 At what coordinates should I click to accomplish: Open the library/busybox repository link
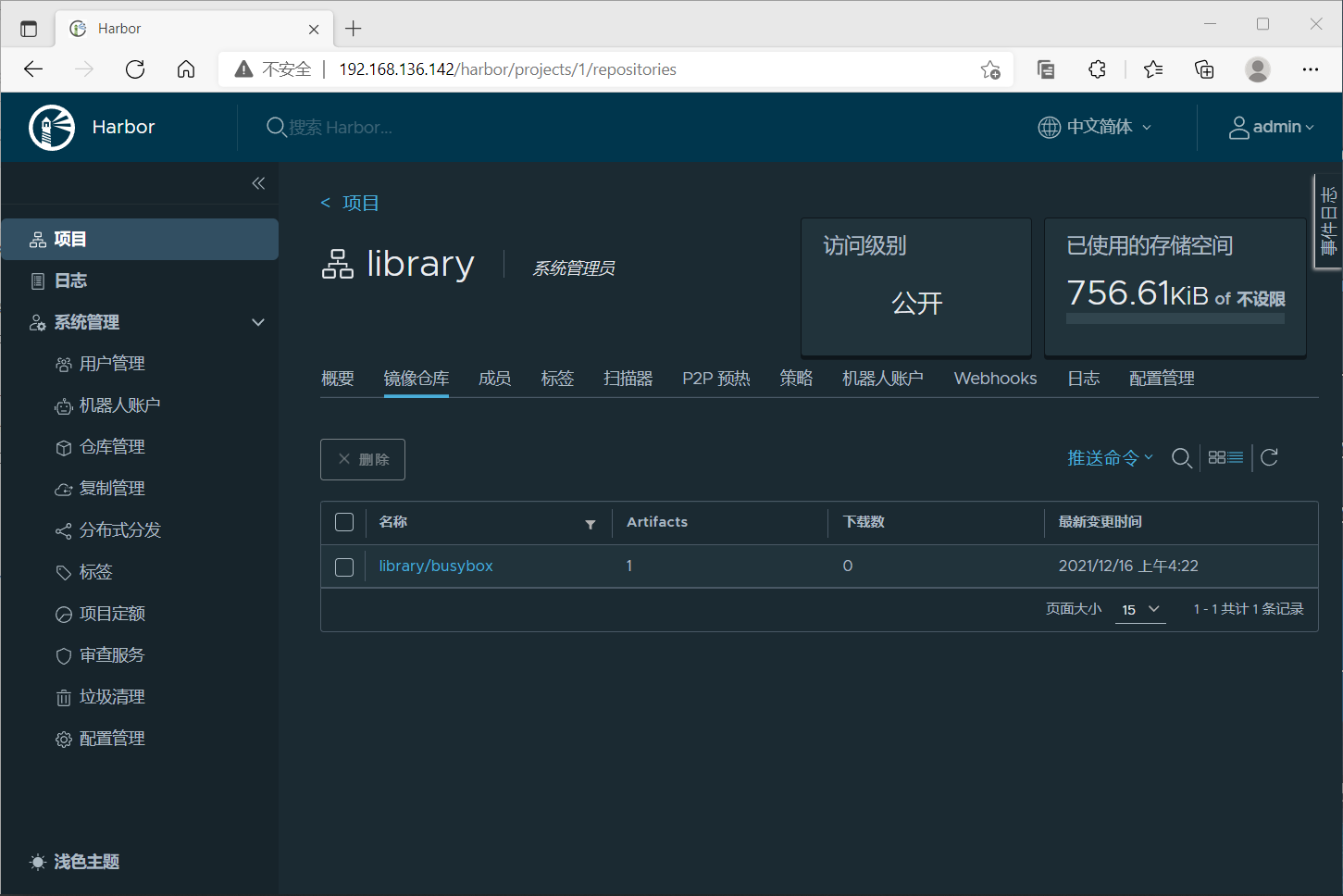click(x=436, y=566)
